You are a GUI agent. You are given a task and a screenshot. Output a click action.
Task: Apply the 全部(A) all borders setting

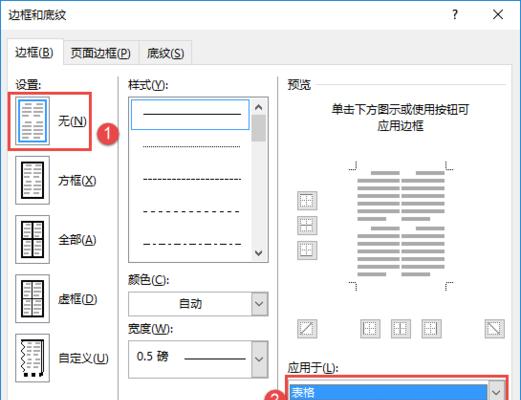point(32,239)
